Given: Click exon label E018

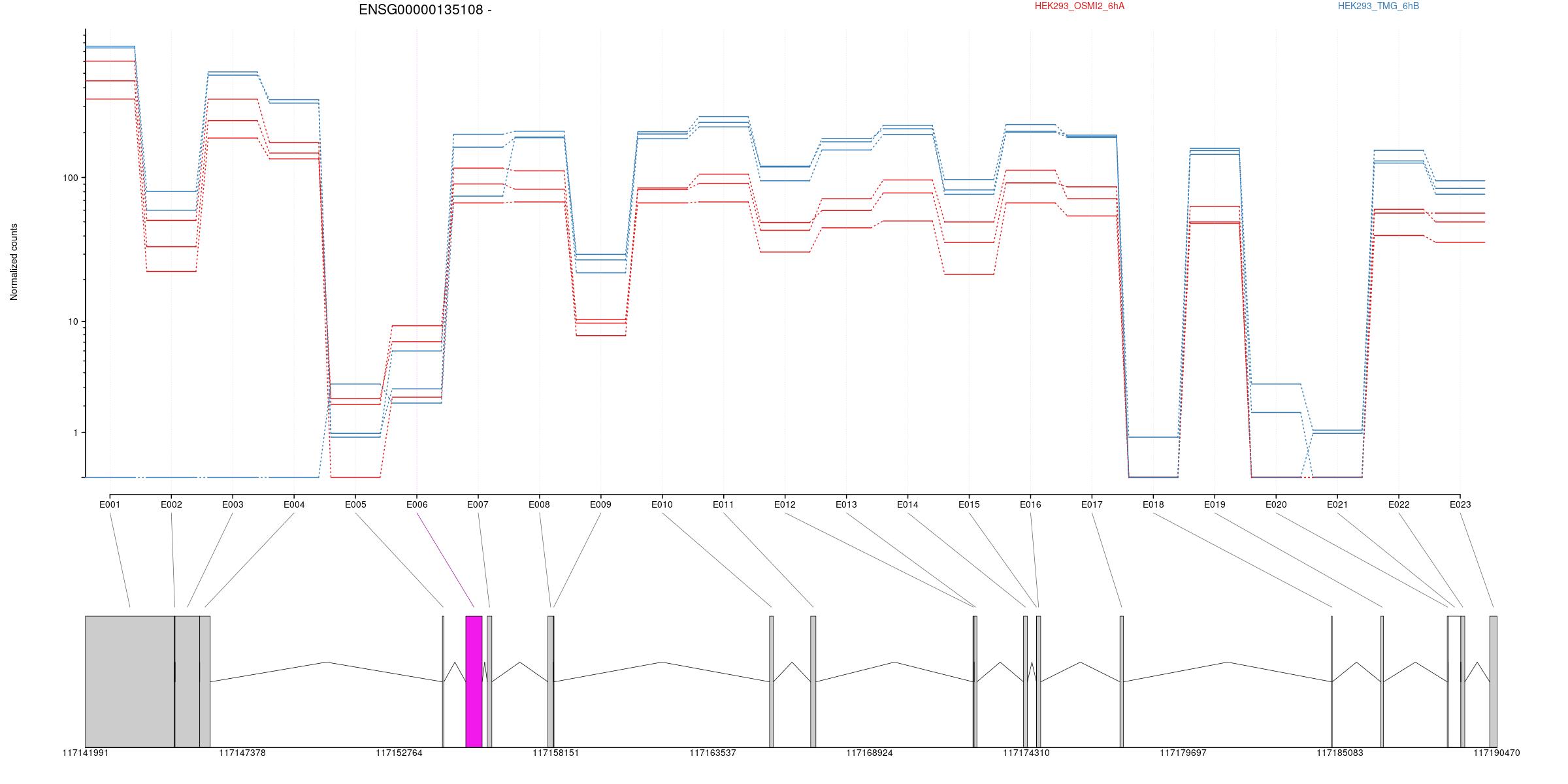Looking at the screenshot, I should click(1154, 504).
